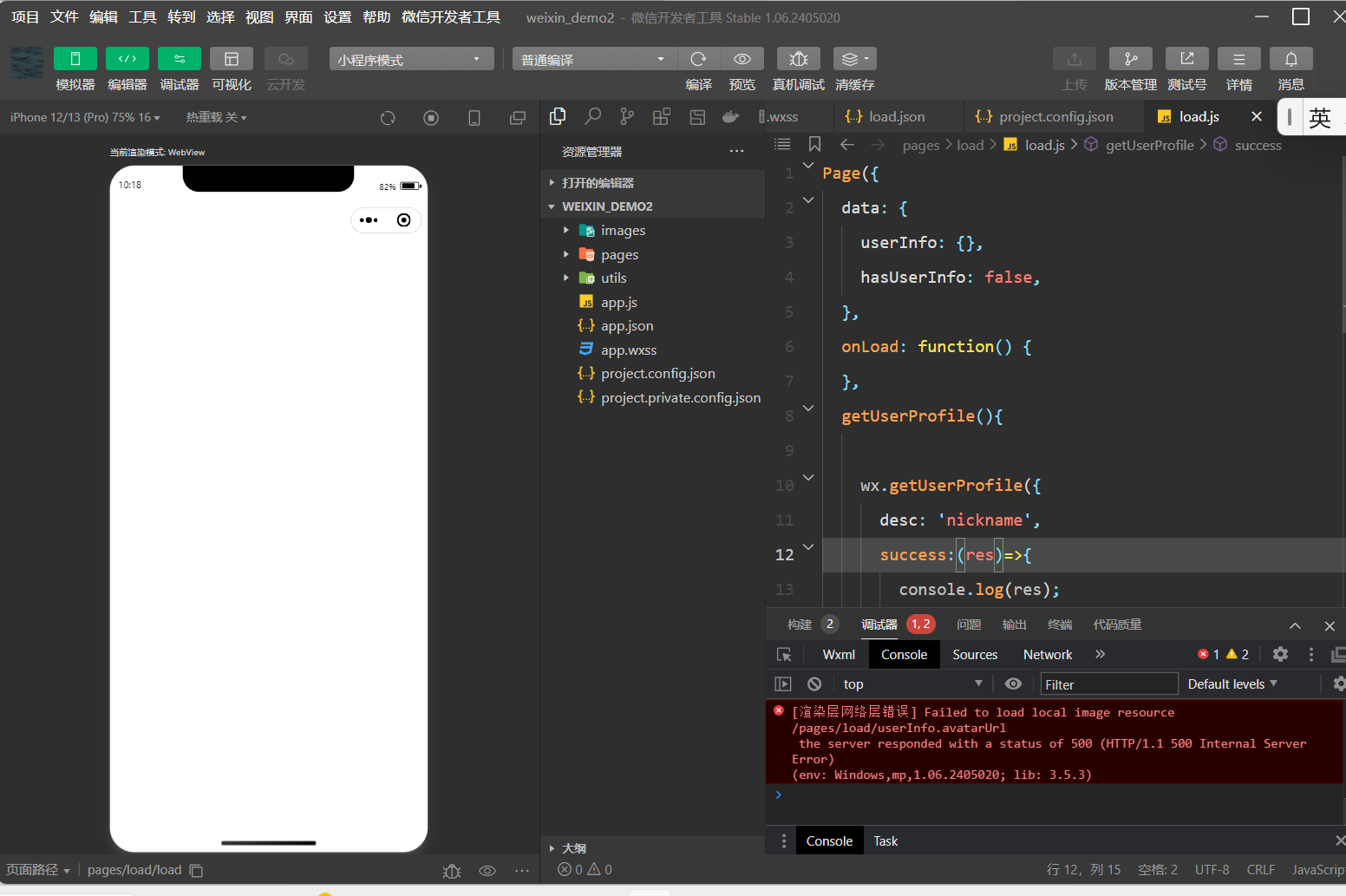This screenshot has height=896, width=1346.
Task: Click getUserProfile in the breadcrumb
Action: pyautogui.click(x=1149, y=145)
